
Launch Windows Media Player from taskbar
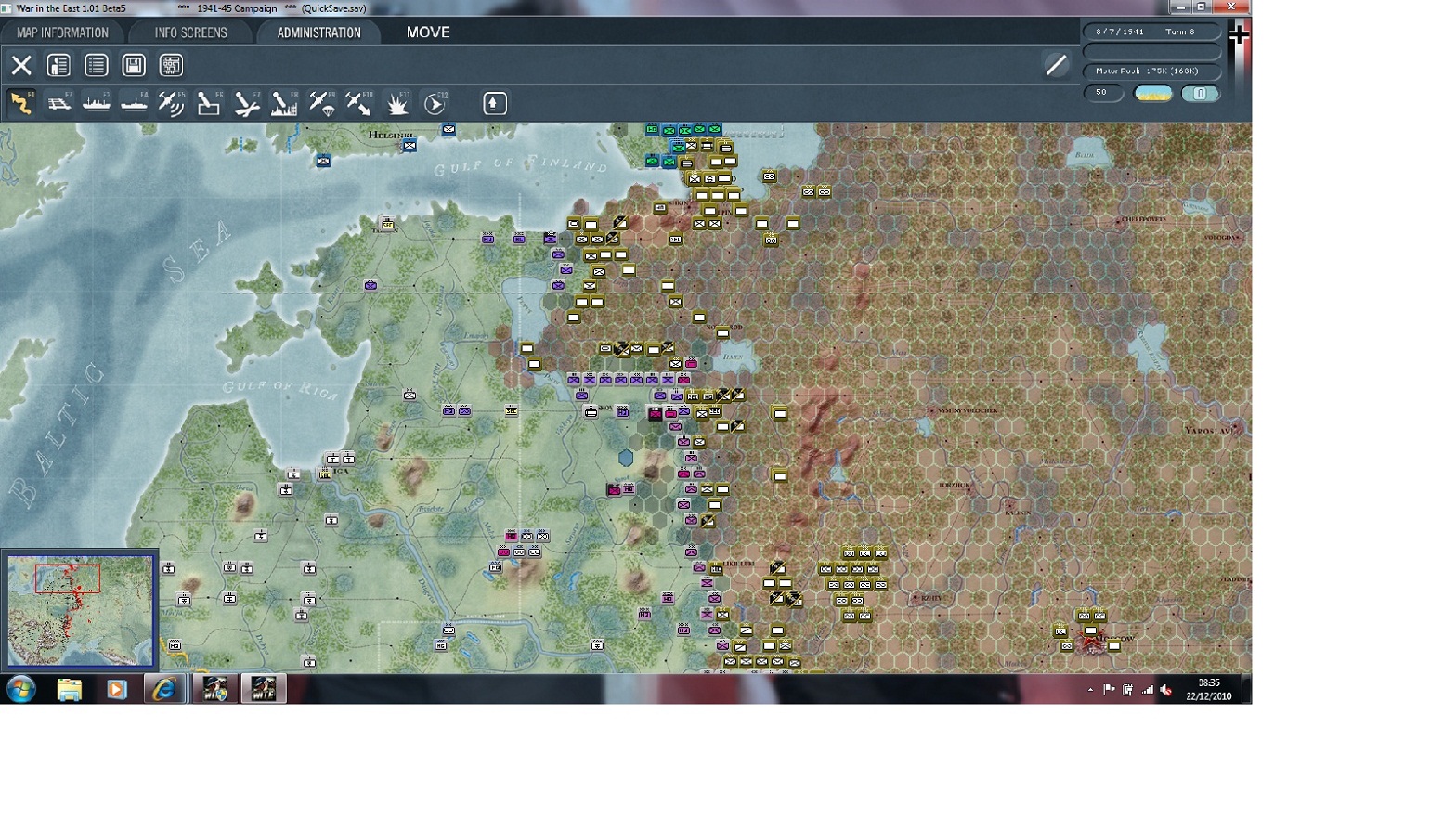[117, 689]
